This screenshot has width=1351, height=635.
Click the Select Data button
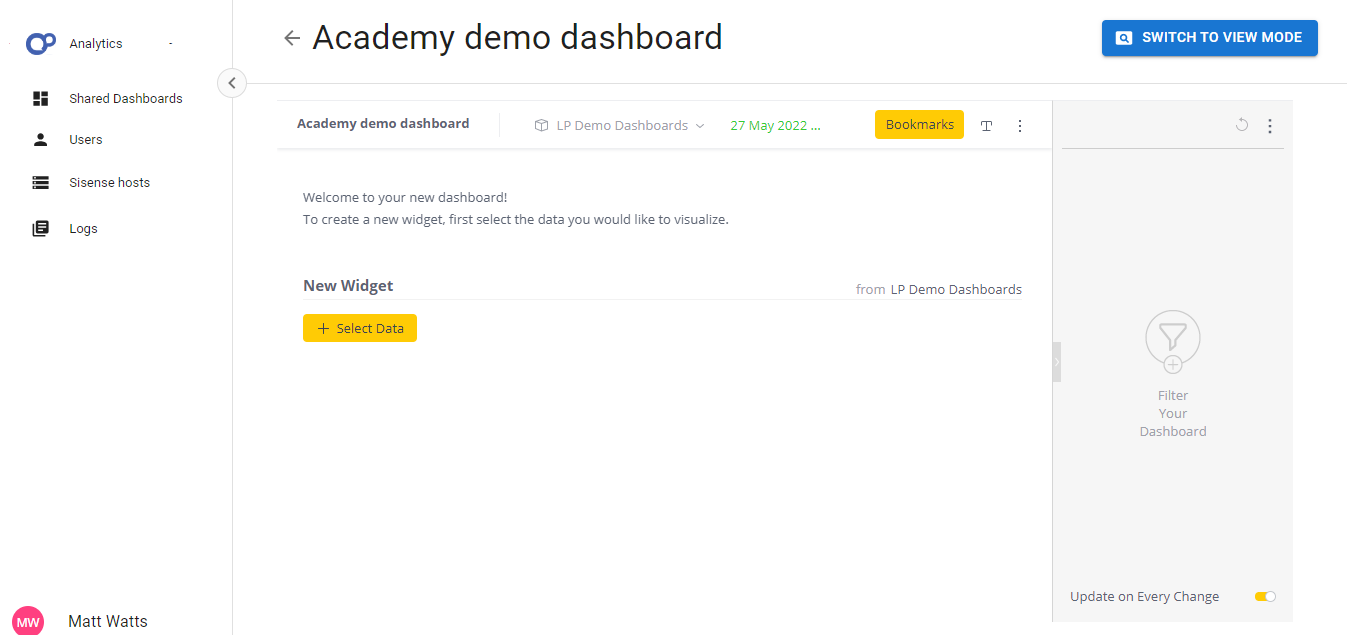click(360, 328)
